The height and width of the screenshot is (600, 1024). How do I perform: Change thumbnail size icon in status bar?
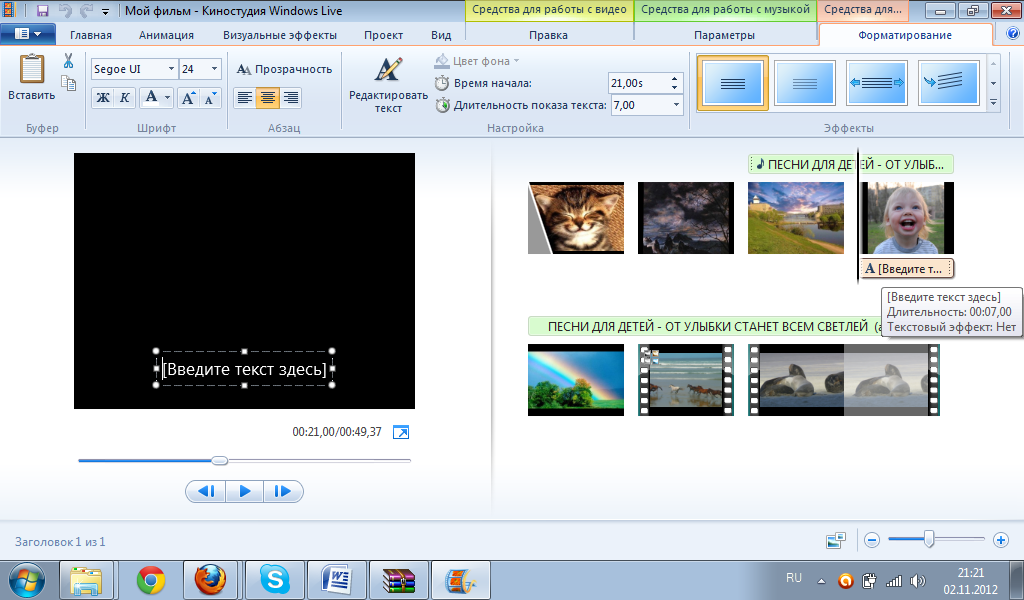836,540
